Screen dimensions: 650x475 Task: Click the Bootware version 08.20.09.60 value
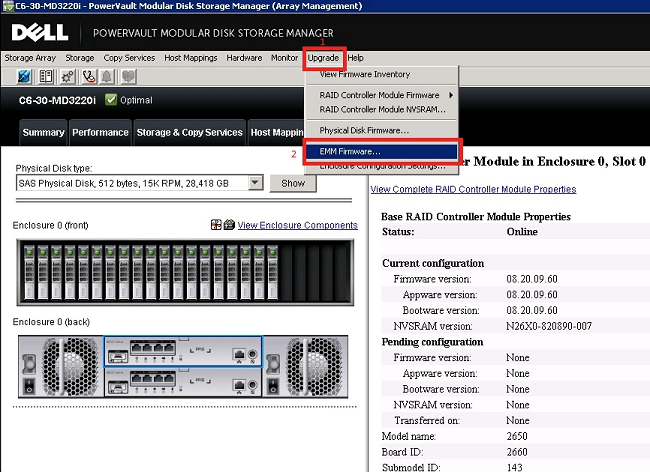pos(532,310)
